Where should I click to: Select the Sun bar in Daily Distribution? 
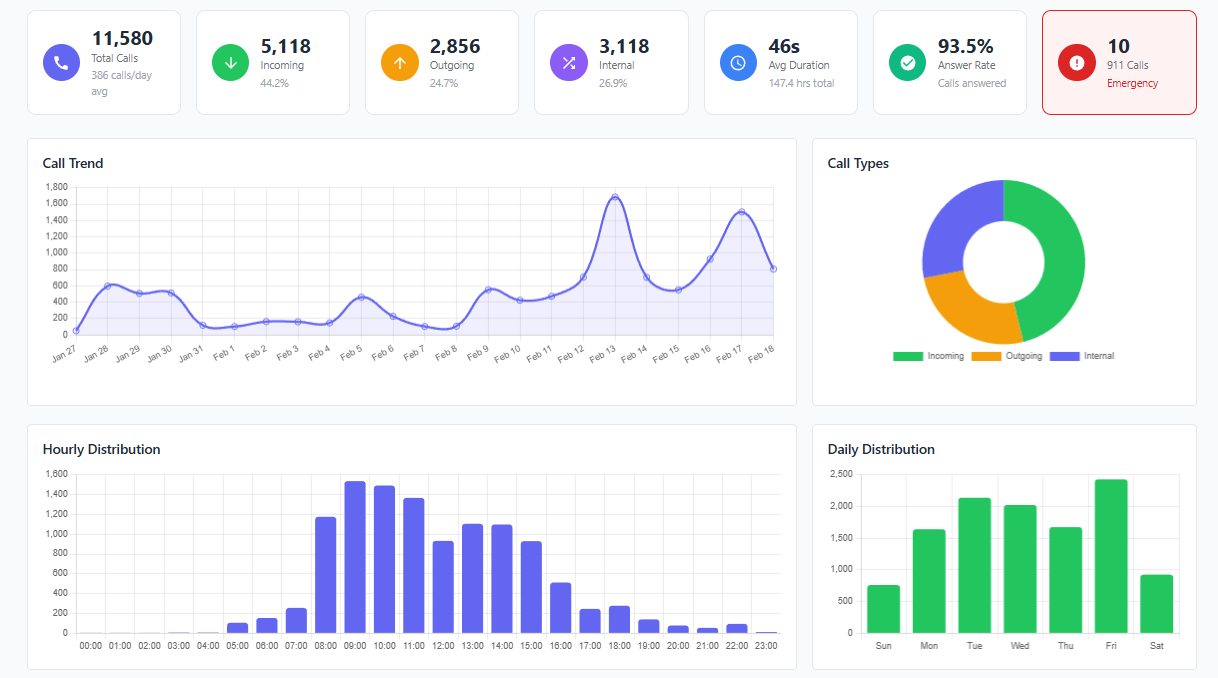click(883, 609)
